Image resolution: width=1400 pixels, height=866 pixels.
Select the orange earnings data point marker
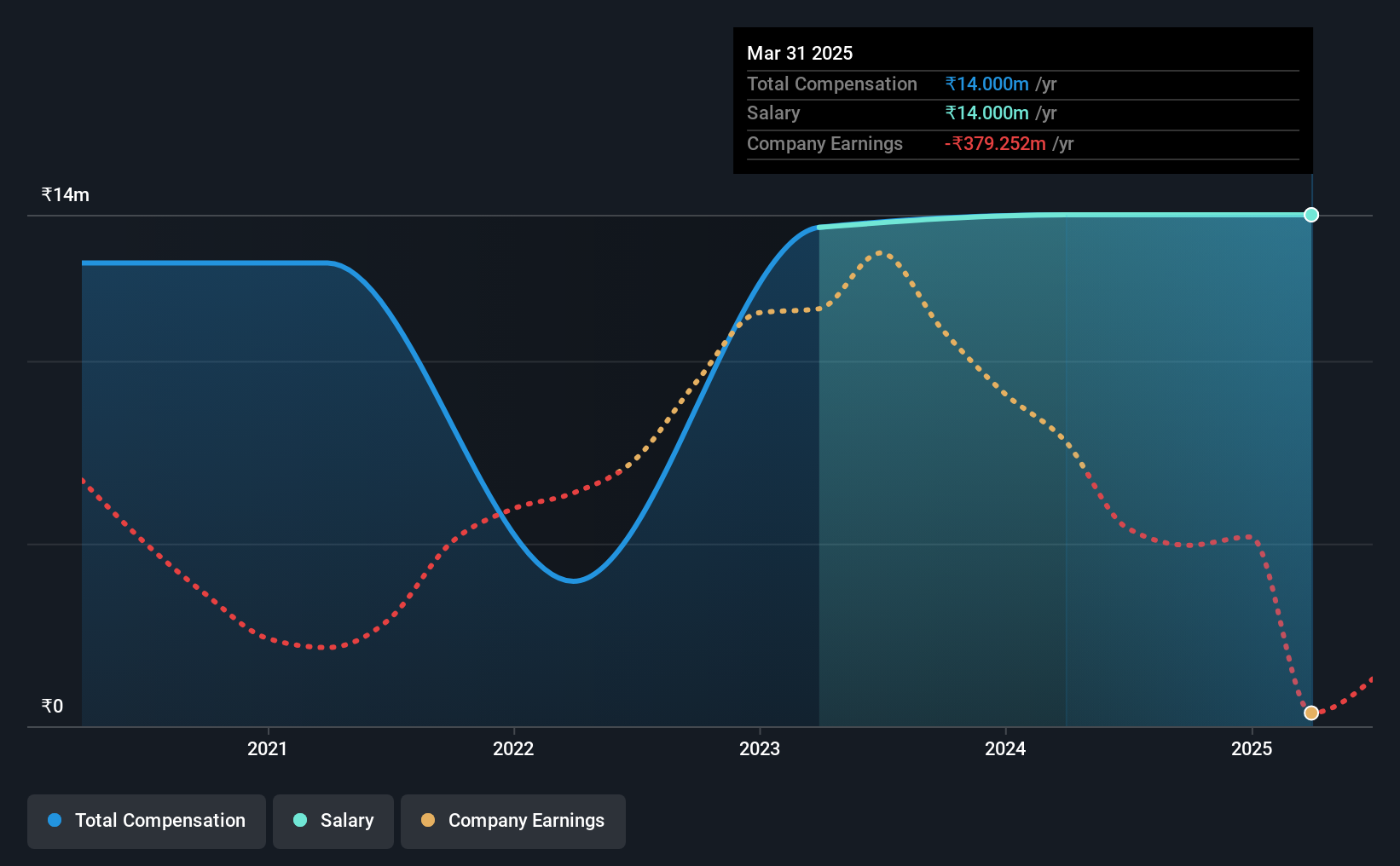coord(1311,713)
